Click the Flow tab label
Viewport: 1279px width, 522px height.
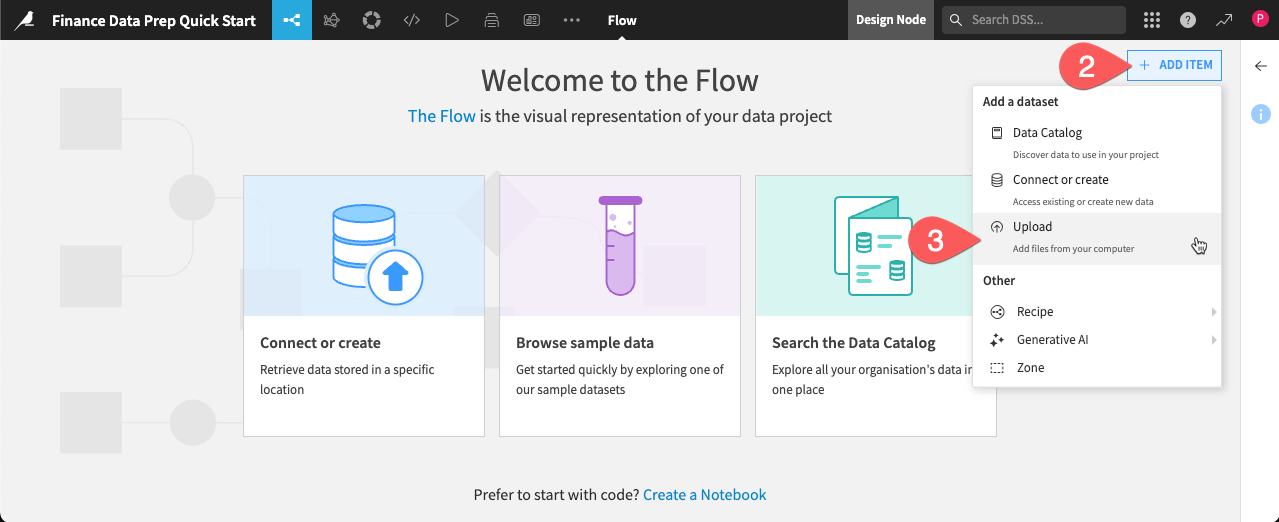tap(622, 20)
